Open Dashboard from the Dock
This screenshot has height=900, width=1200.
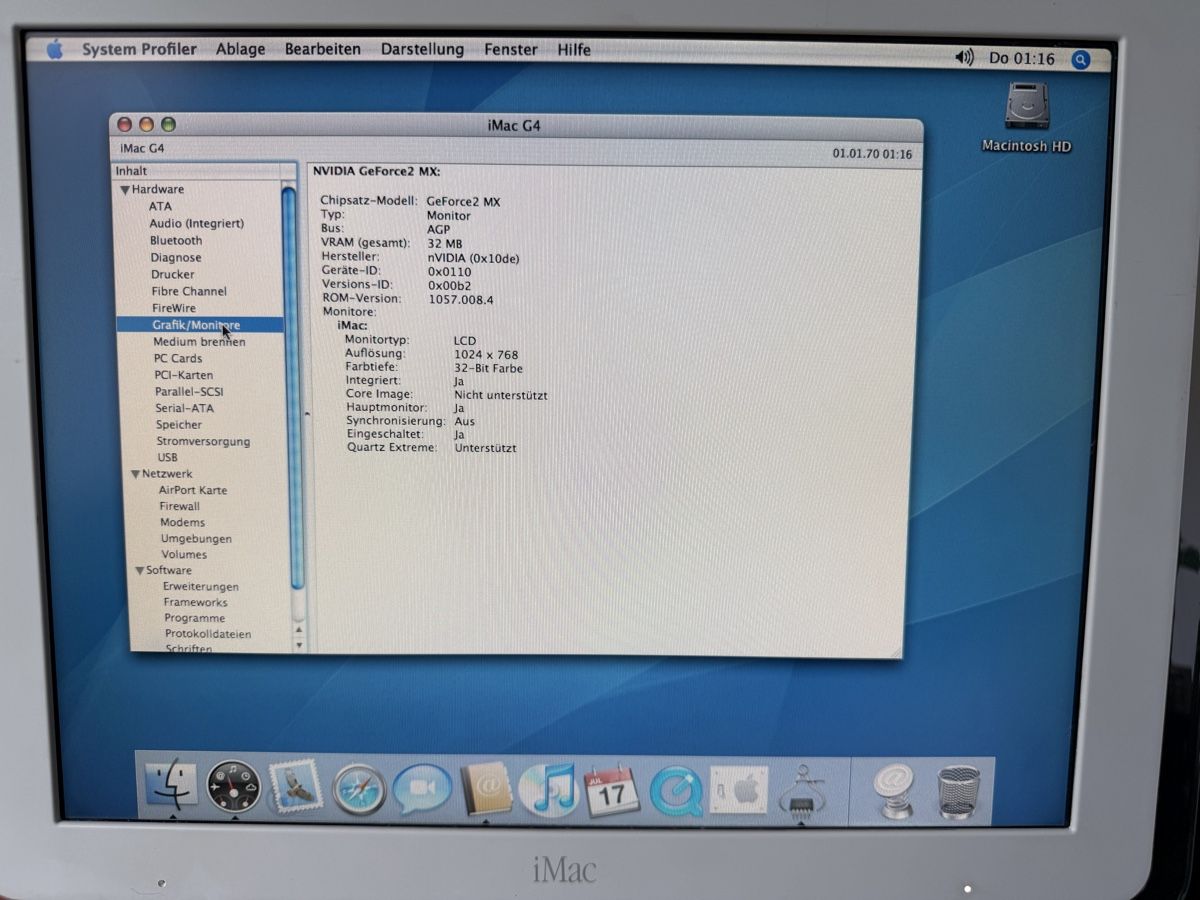[234, 787]
